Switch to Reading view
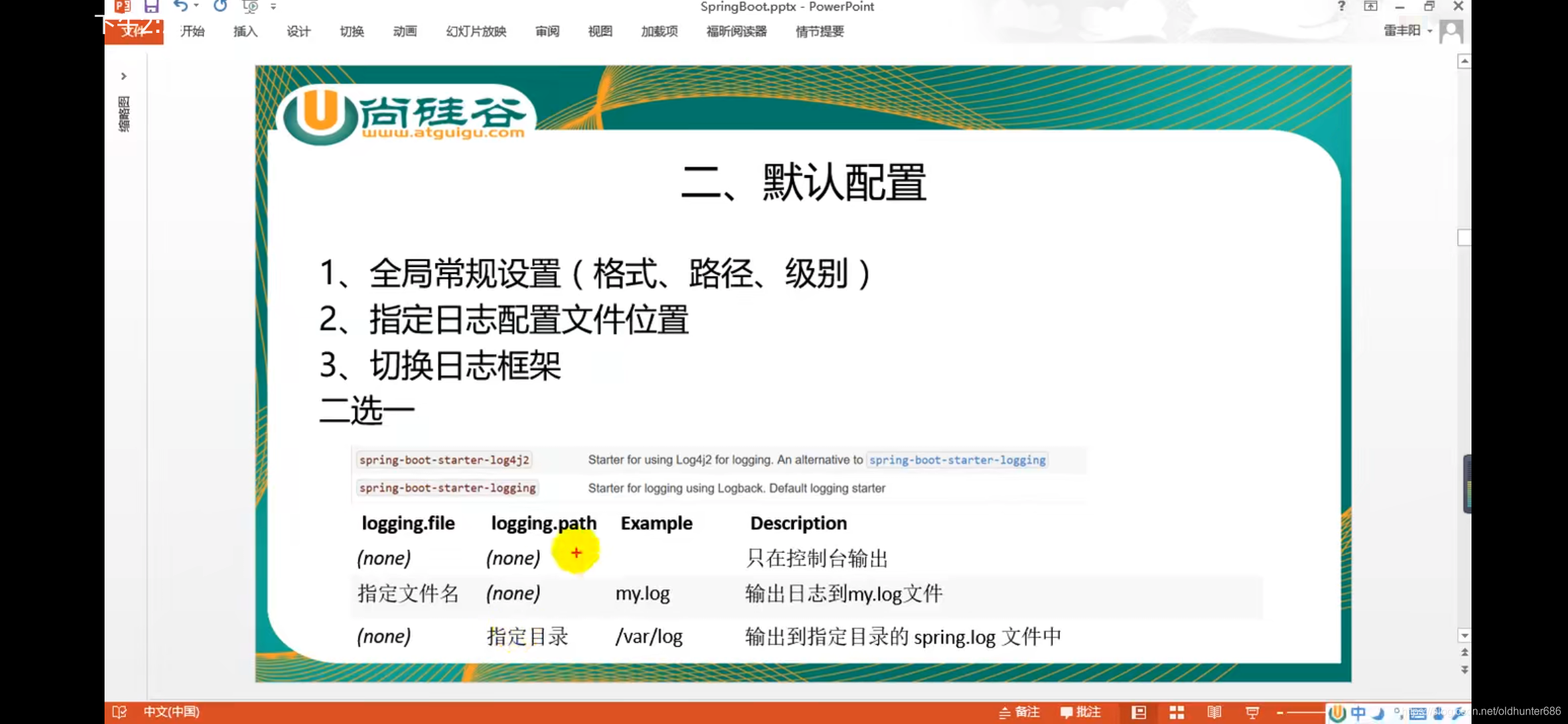This screenshot has width=1568, height=724. pyautogui.click(x=1215, y=712)
